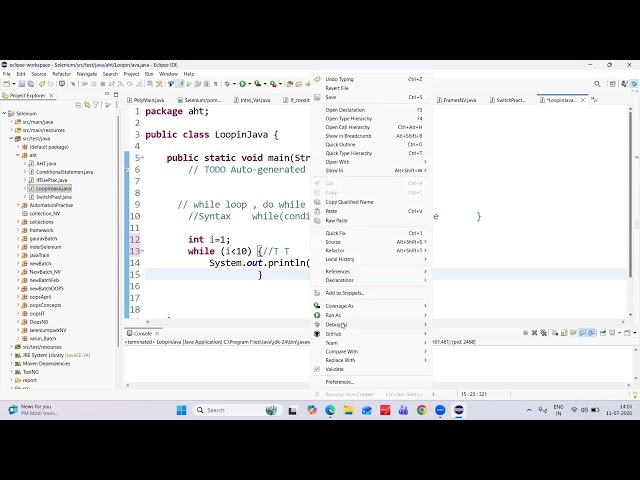Minimize the Project Explorer view

[107, 94]
